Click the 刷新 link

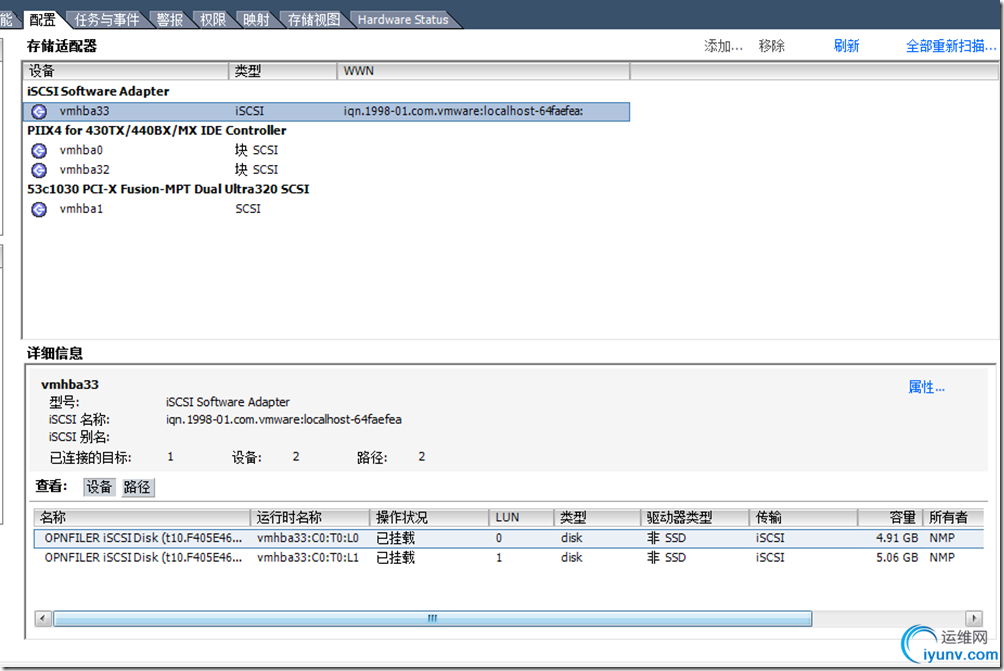pyautogui.click(x=846, y=46)
